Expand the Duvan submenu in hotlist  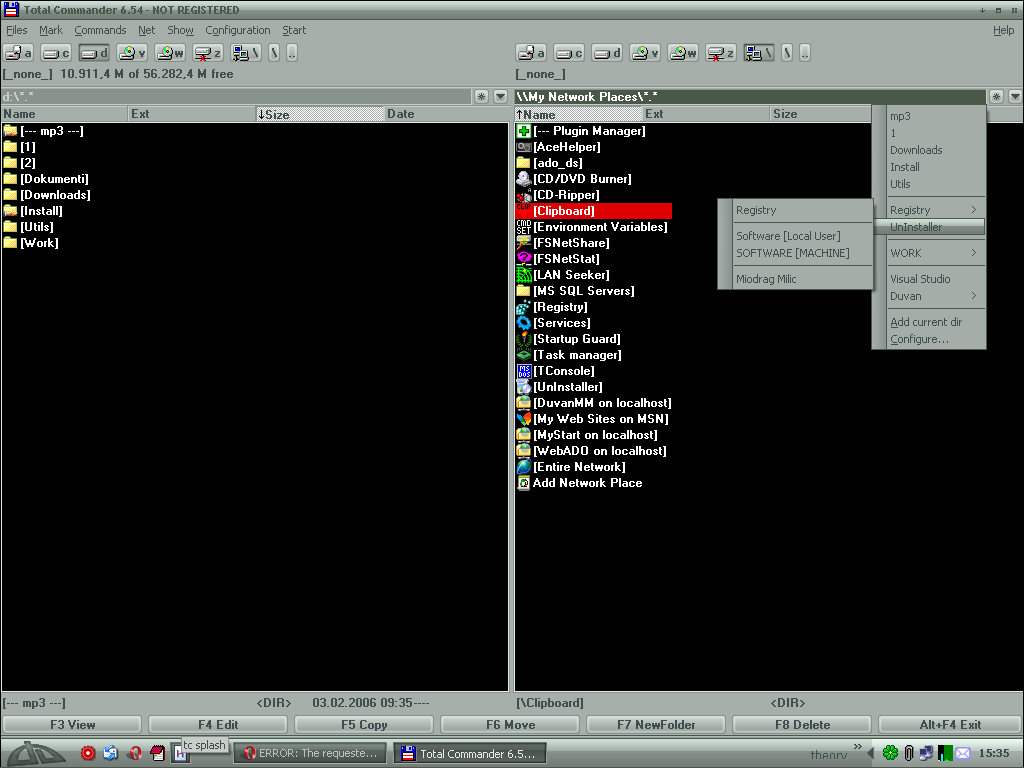pyautogui.click(x=935, y=296)
